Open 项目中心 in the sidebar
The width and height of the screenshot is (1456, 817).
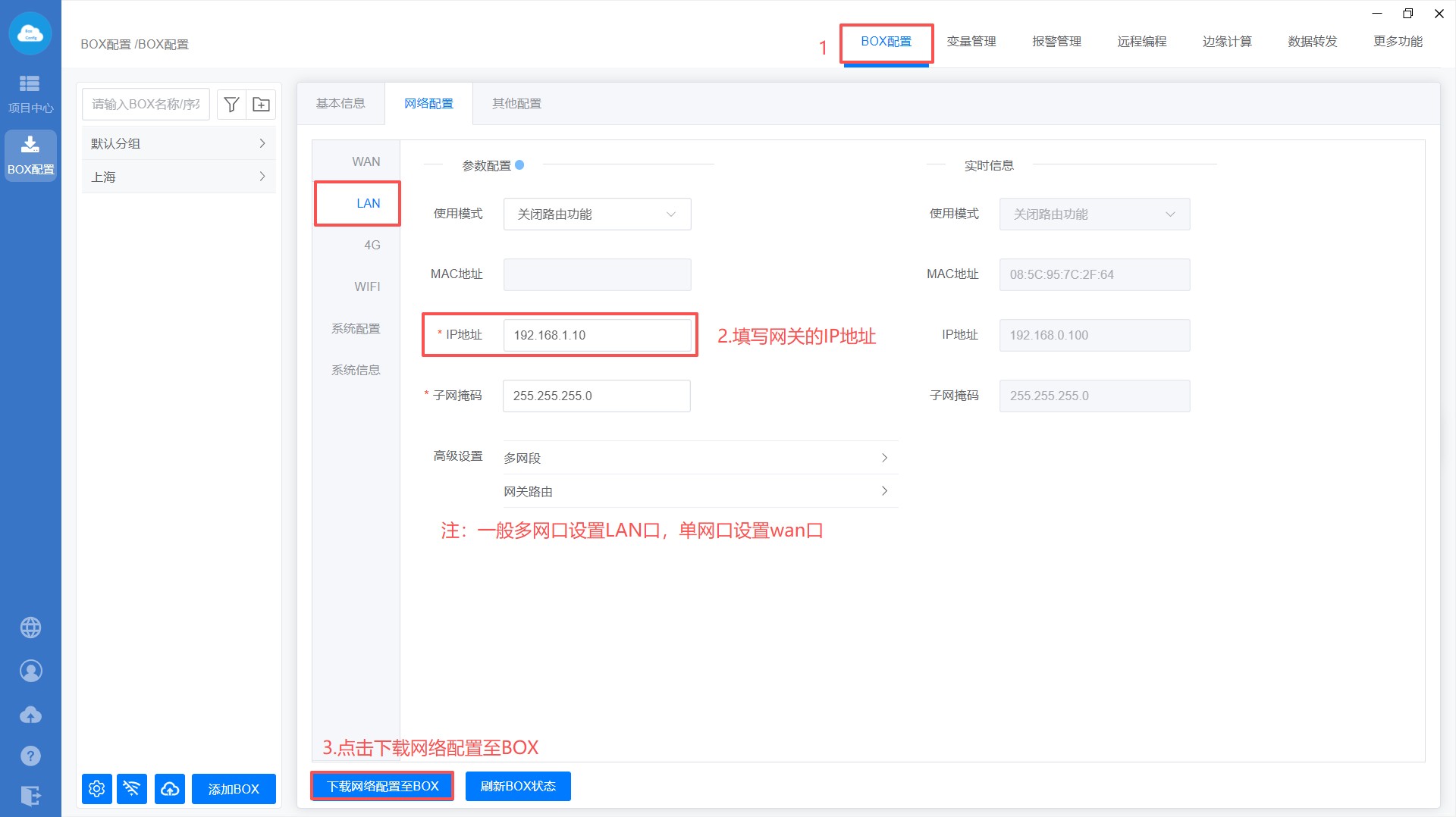click(x=30, y=93)
